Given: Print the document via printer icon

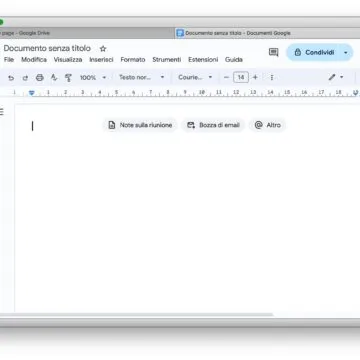Looking at the screenshot, I should coord(40,78).
